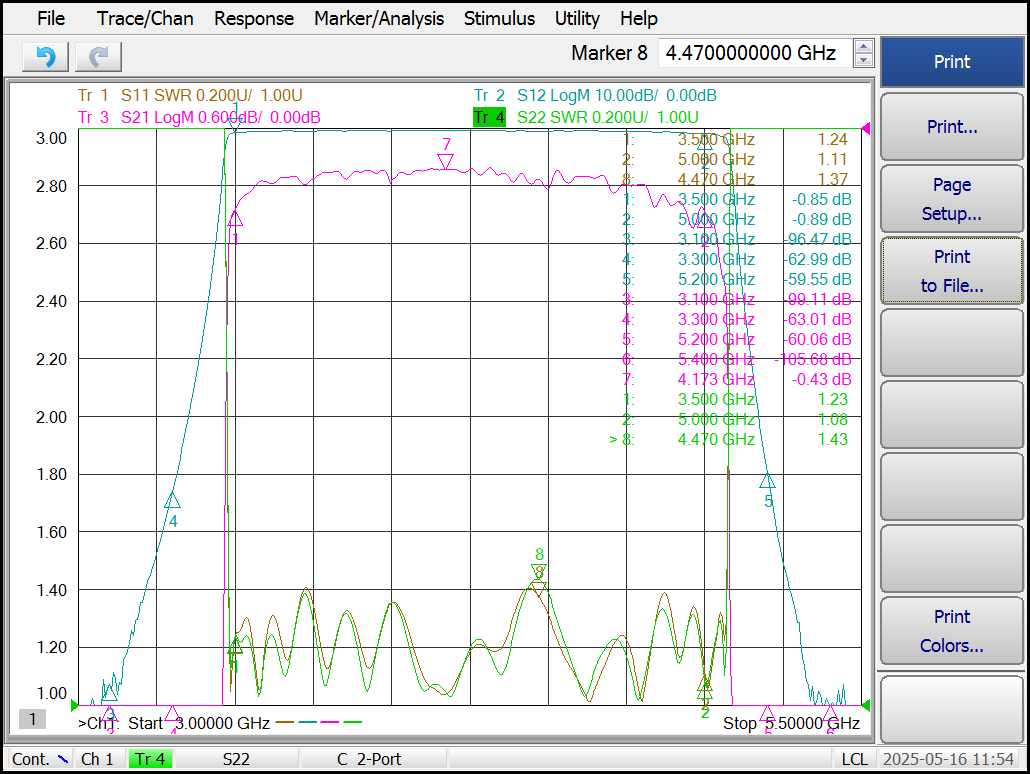The height and width of the screenshot is (774, 1030).
Task: Decrease Marker 8 frequency with down arrow
Action: pyautogui.click(x=864, y=60)
